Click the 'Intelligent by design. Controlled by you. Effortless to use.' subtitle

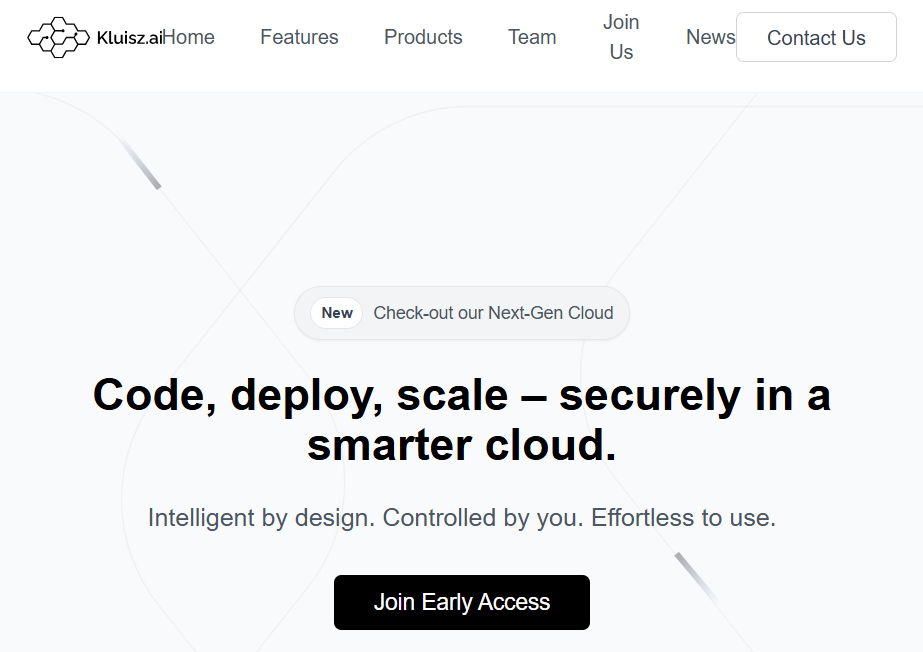pos(462,518)
